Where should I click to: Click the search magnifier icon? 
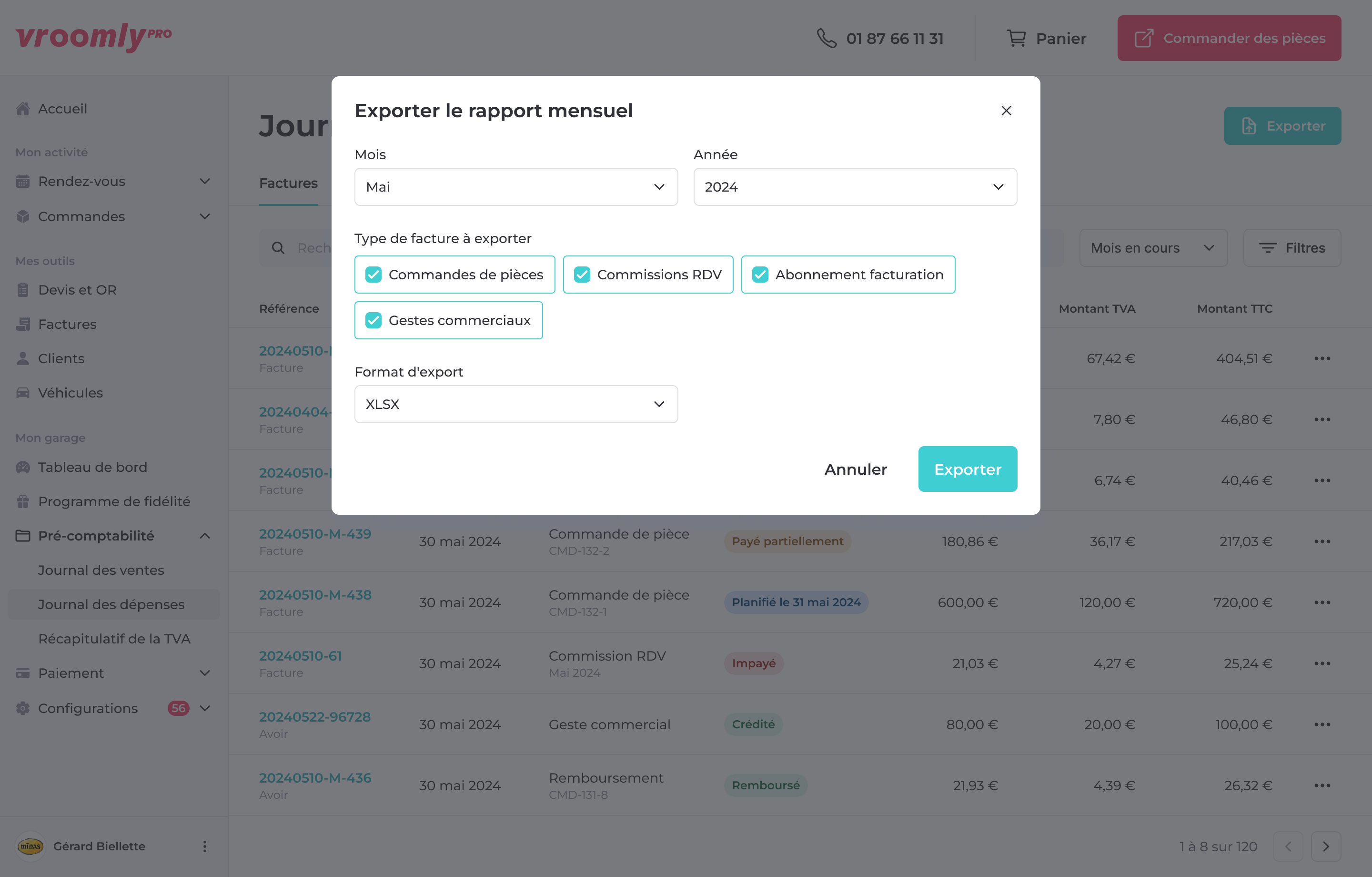click(278, 248)
